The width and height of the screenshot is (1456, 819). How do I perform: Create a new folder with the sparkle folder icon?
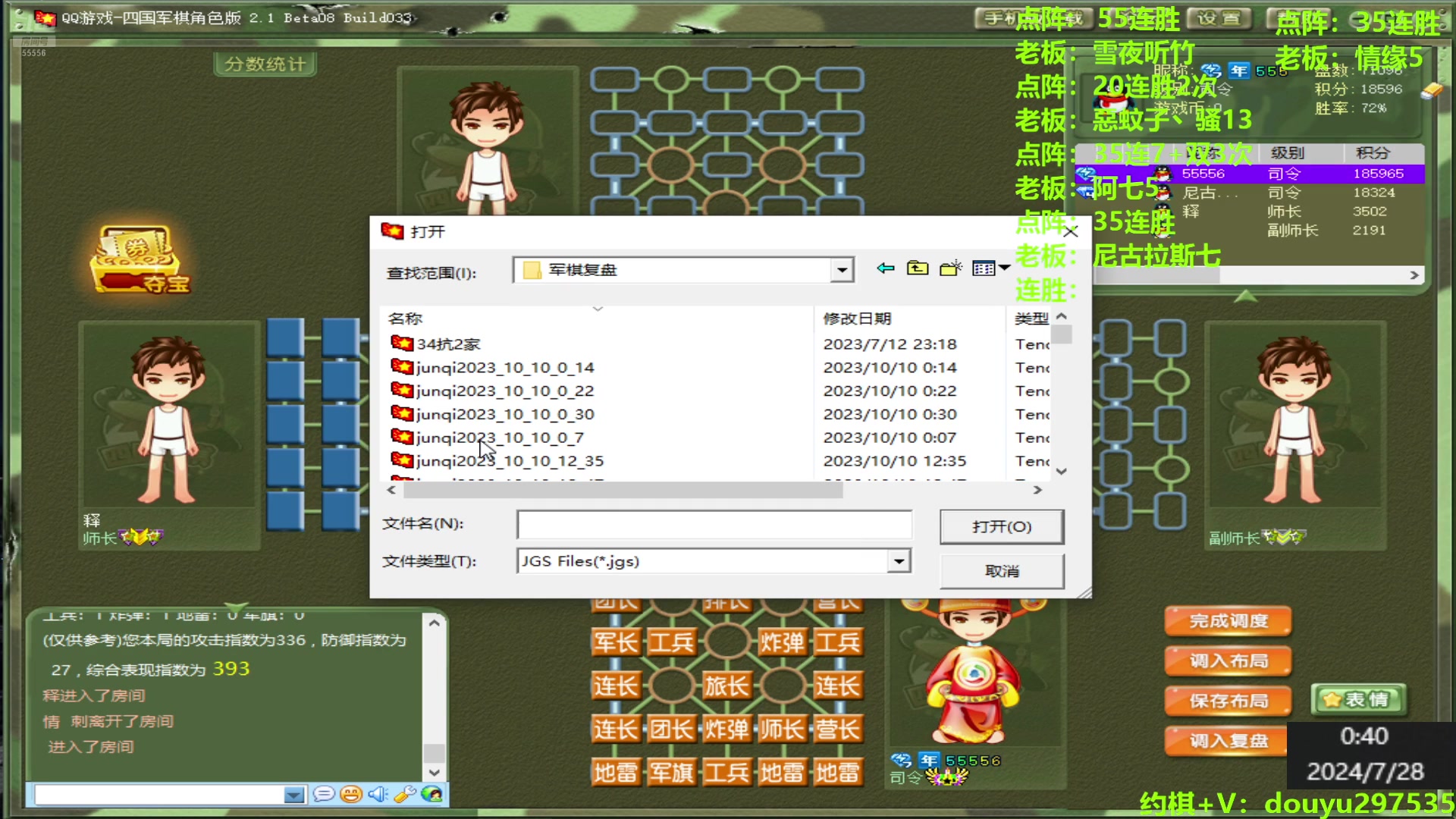(x=950, y=268)
